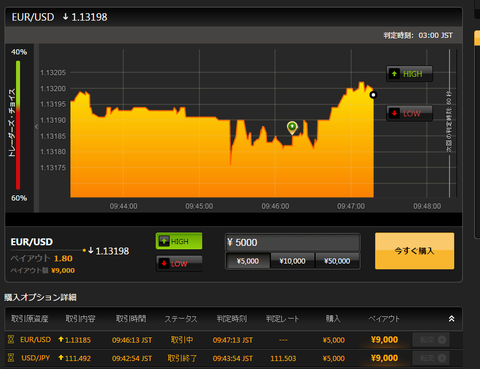The width and height of the screenshot is (480, 369).
Task: Click the 取引時間 column header
Action: click(131, 319)
